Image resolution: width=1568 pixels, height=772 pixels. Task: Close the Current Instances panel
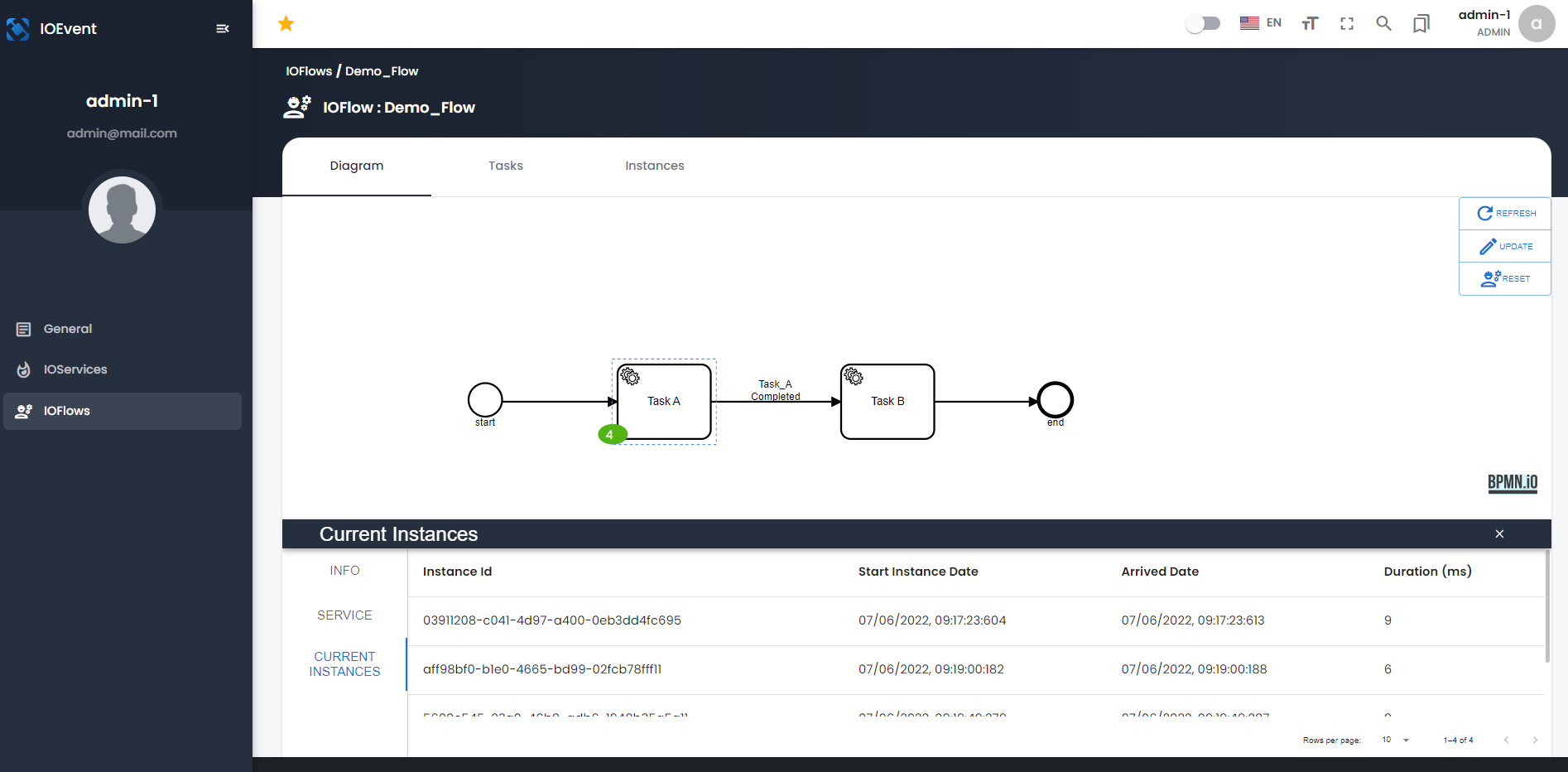tap(1499, 534)
